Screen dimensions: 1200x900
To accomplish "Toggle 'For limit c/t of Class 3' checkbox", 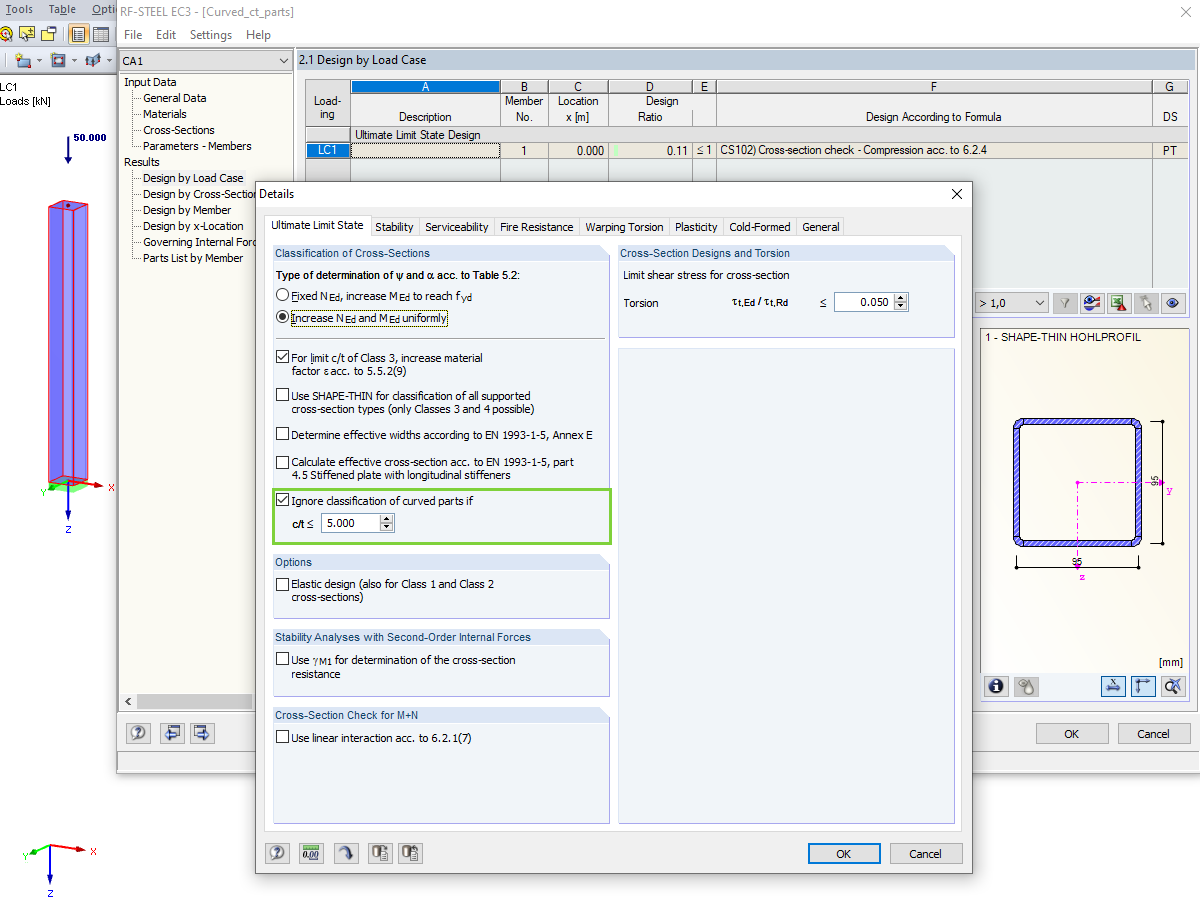I will [x=282, y=357].
